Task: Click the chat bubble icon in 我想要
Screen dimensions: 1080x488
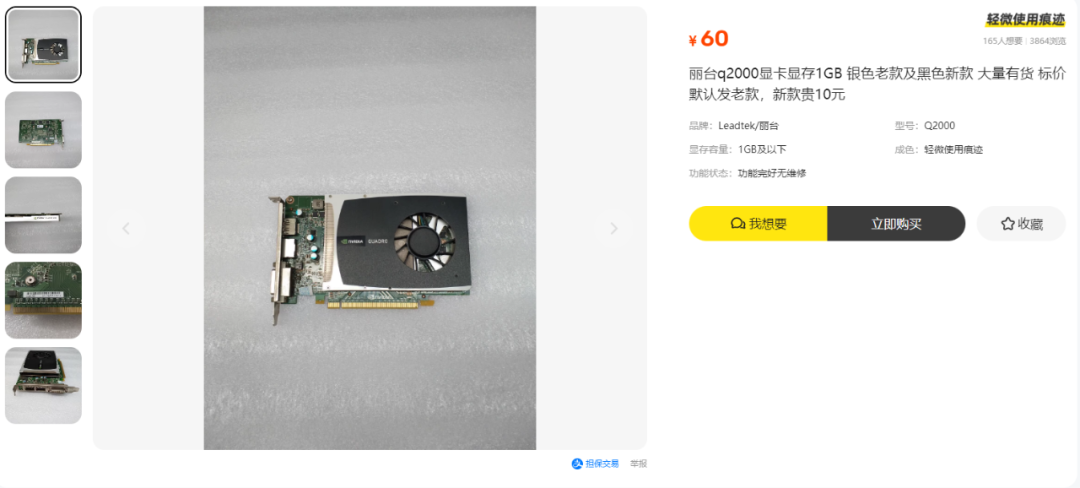Action: pos(738,224)
